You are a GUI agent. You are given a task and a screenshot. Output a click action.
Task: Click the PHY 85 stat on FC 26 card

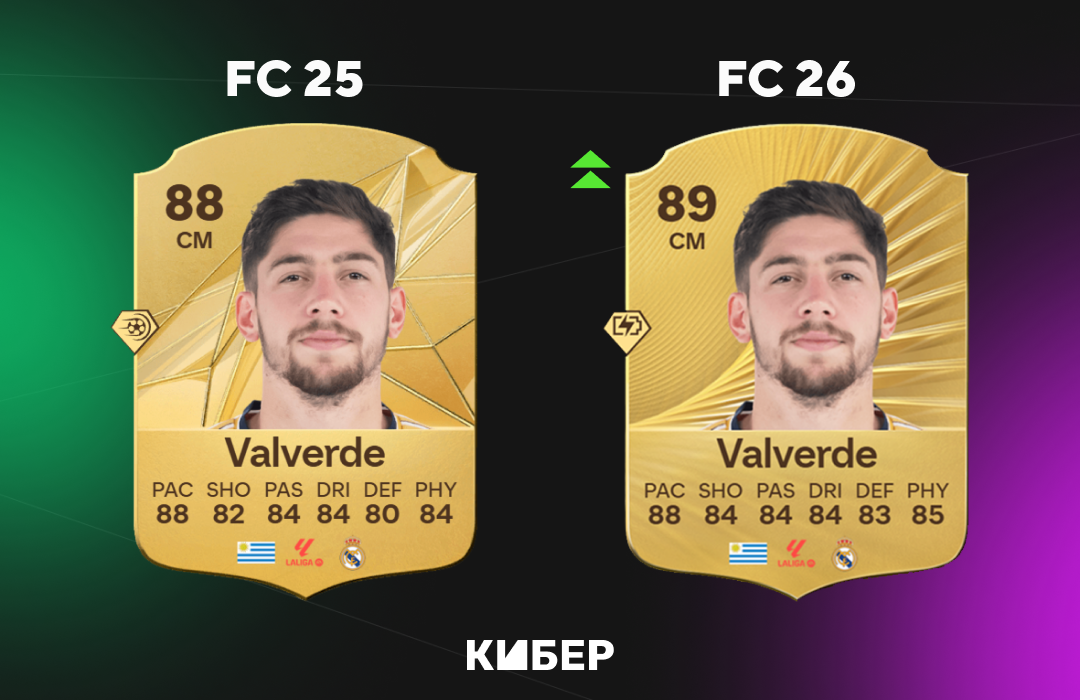927,504
